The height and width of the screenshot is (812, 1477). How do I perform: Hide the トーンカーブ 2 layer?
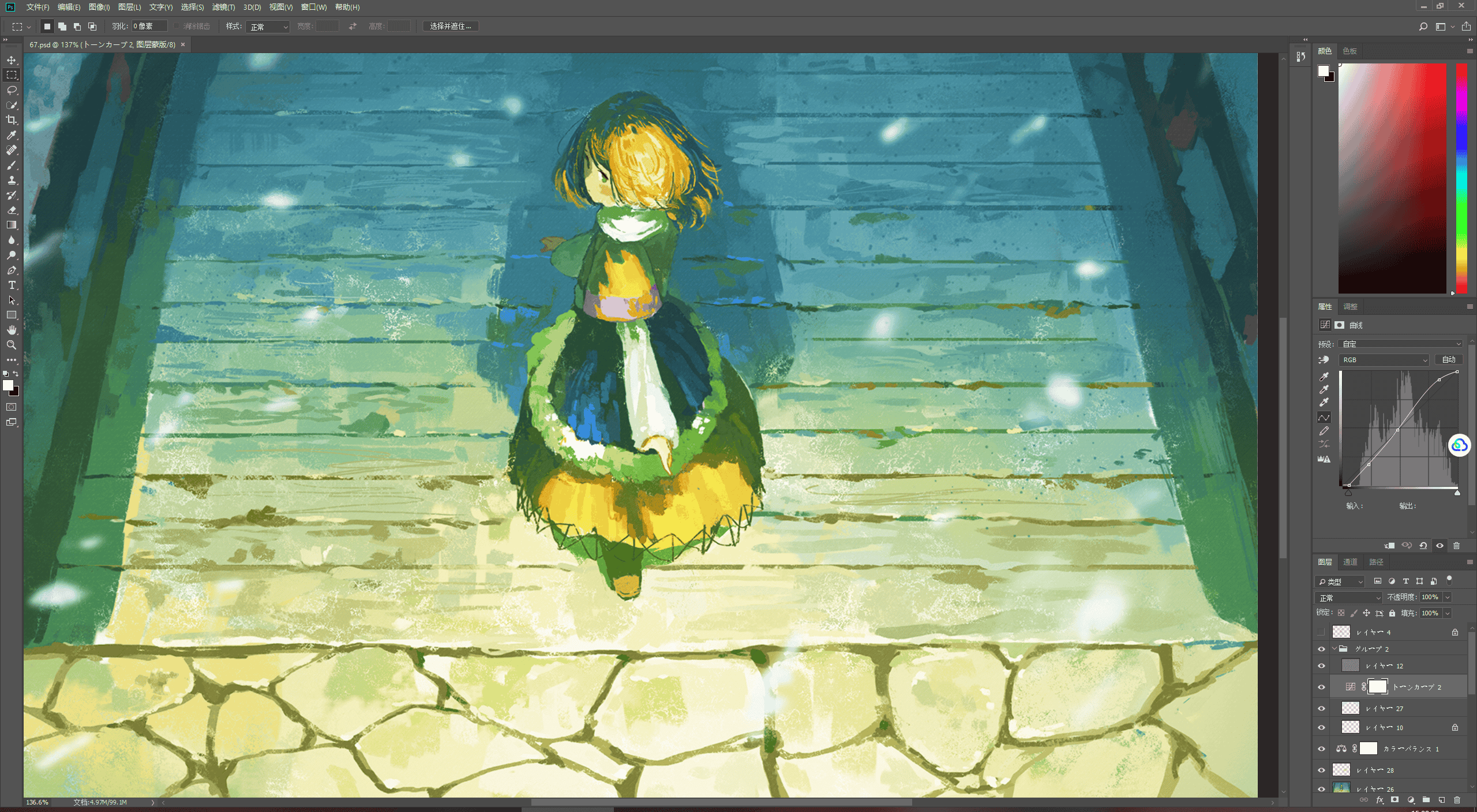coord(1321,687)
